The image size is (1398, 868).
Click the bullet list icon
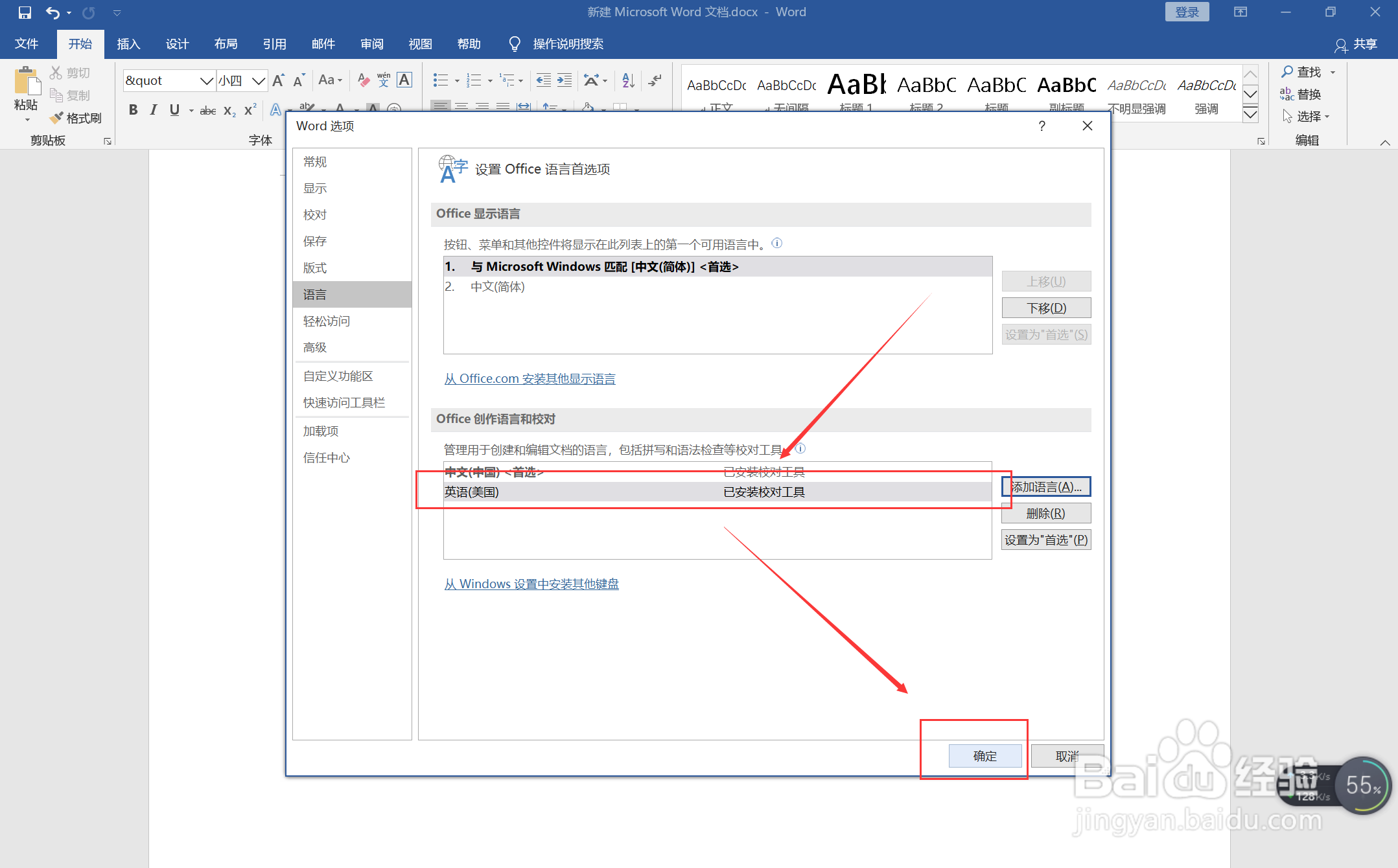tap(441, 80)
